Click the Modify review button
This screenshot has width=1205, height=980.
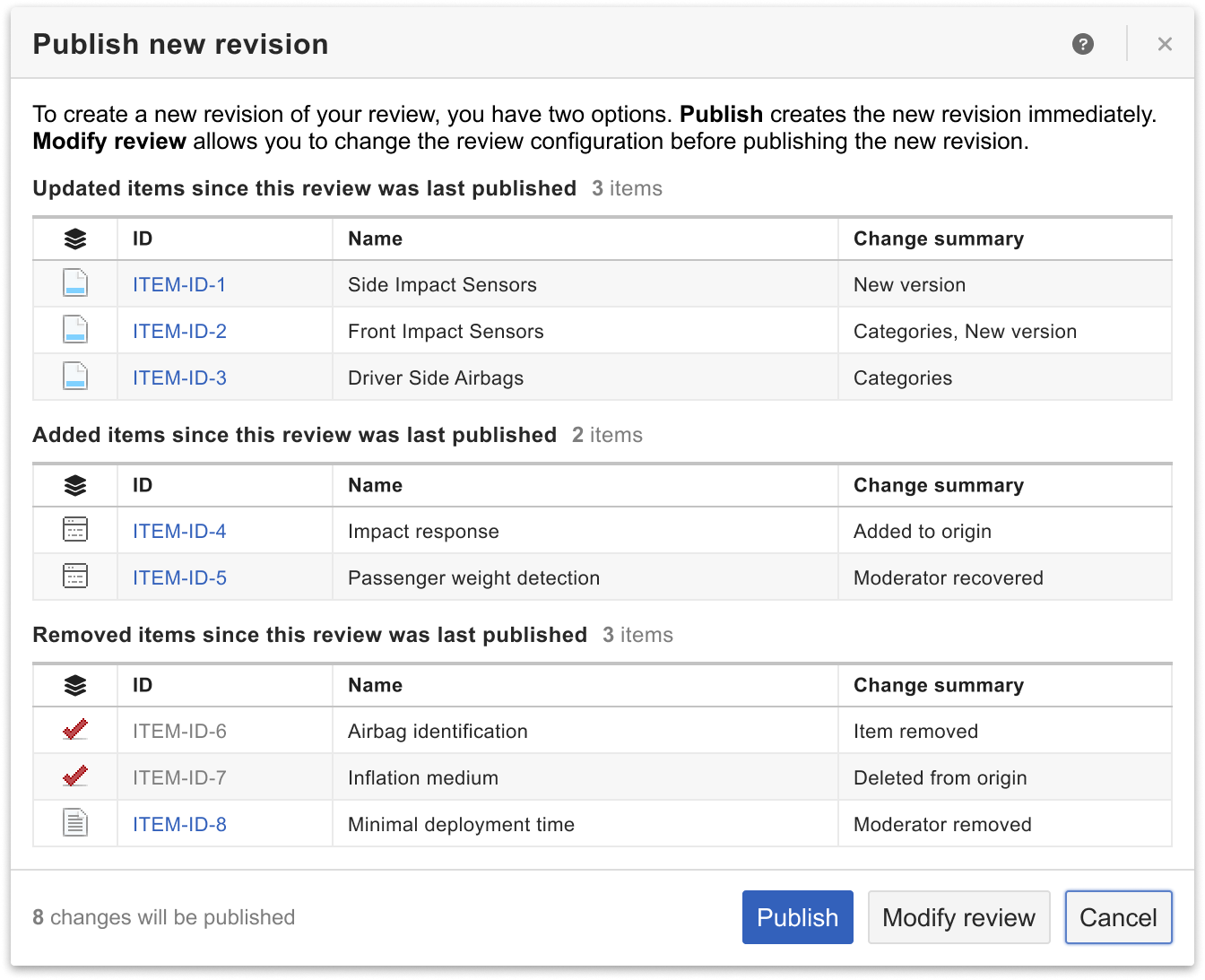pyautogui.click(x=958, y=917)
